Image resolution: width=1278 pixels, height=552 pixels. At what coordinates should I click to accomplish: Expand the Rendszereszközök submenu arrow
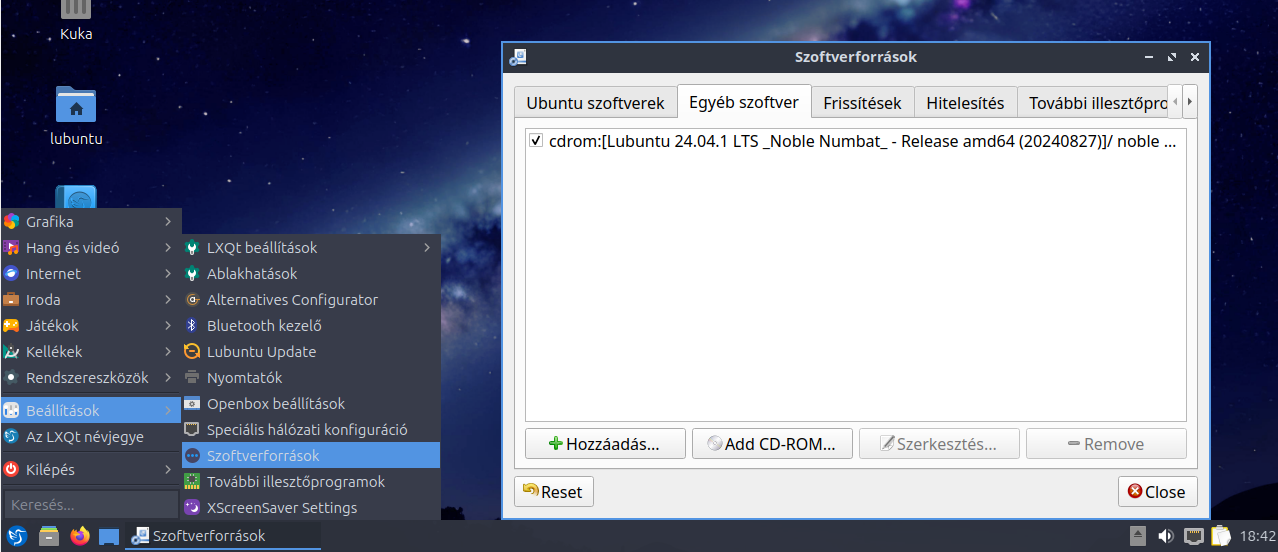(x=168, y=378)
